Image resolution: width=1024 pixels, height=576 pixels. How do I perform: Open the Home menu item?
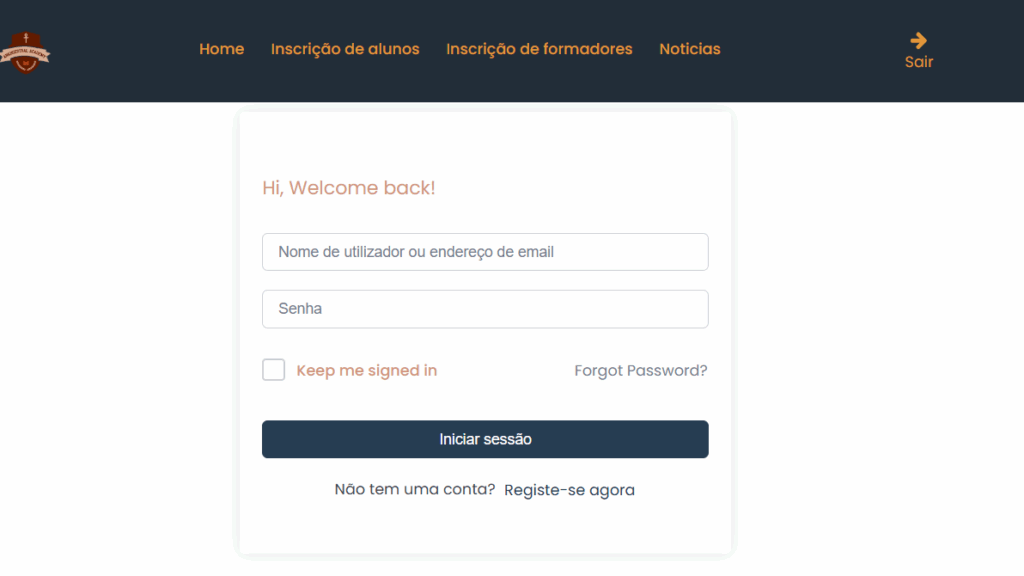(x=221, y=49)
